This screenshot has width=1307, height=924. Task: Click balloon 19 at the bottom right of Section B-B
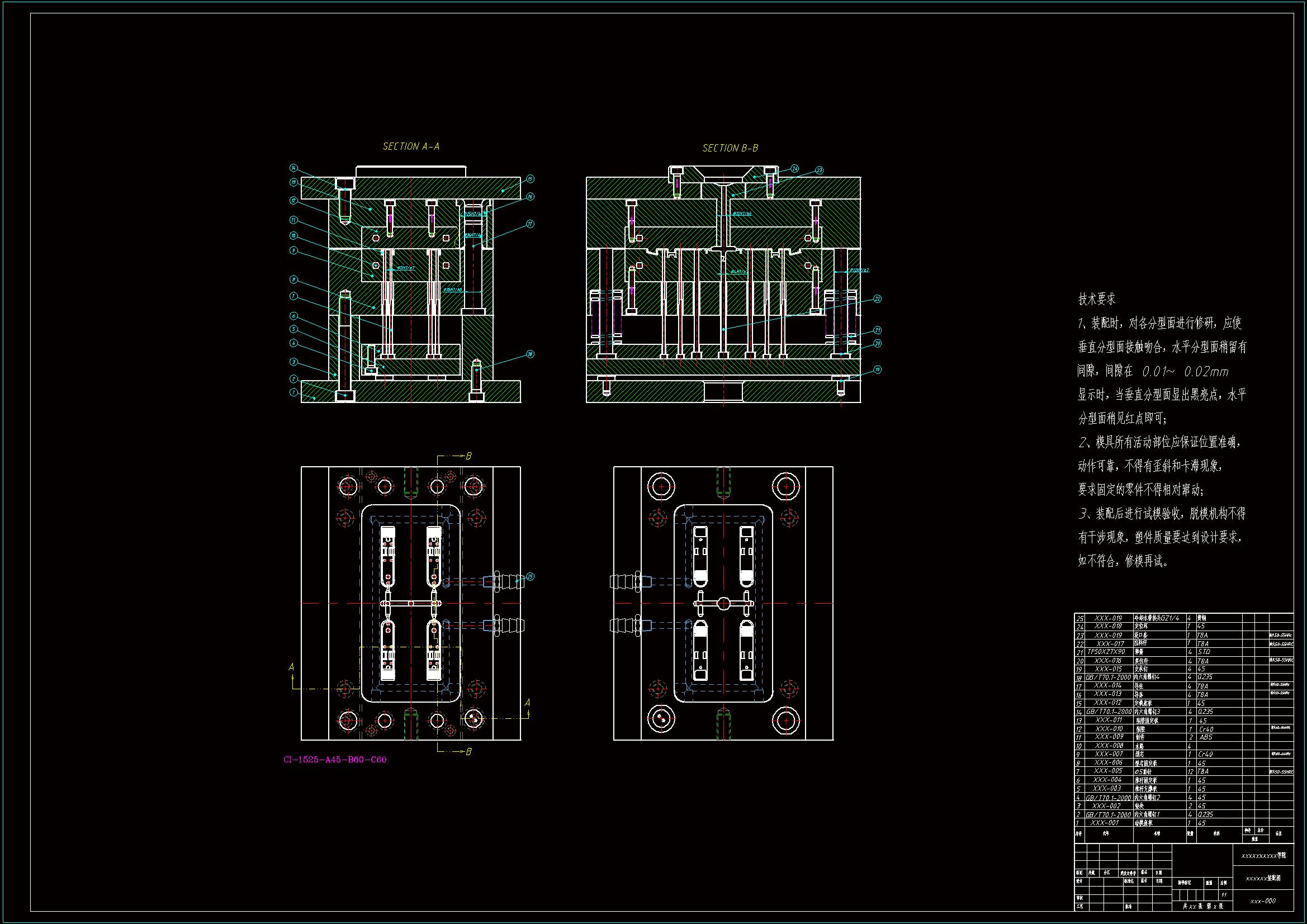pyautogui.click(x=877, y=370)
